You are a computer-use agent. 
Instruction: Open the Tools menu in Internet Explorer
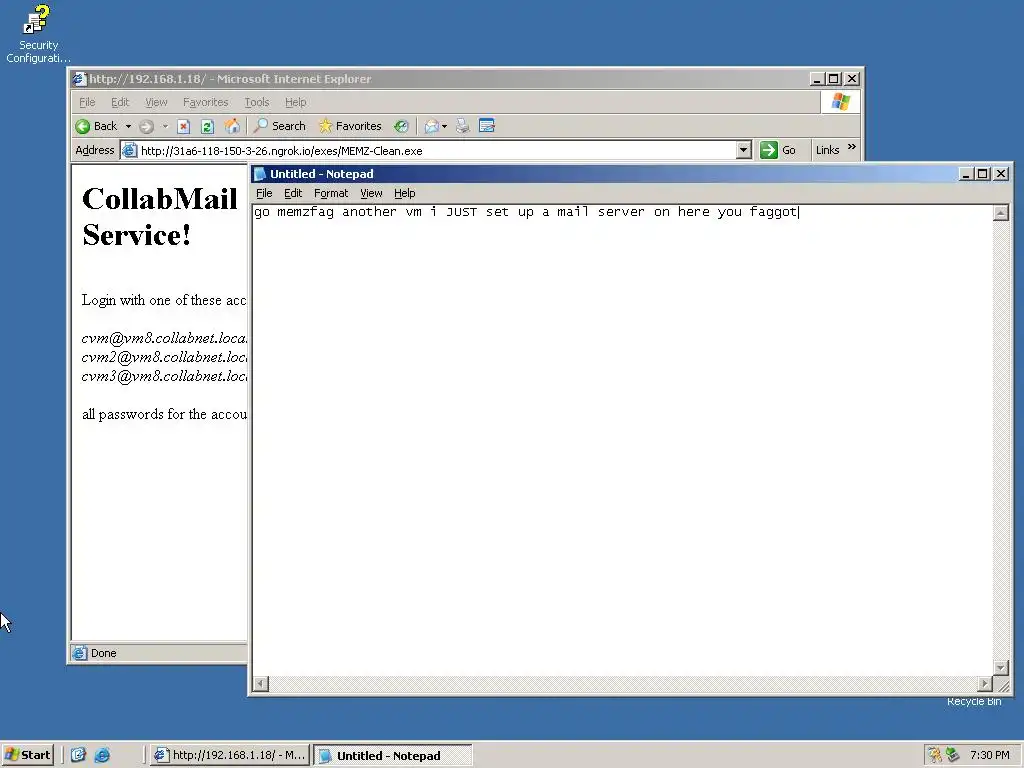pyautogui.click(x=256, y=102)
